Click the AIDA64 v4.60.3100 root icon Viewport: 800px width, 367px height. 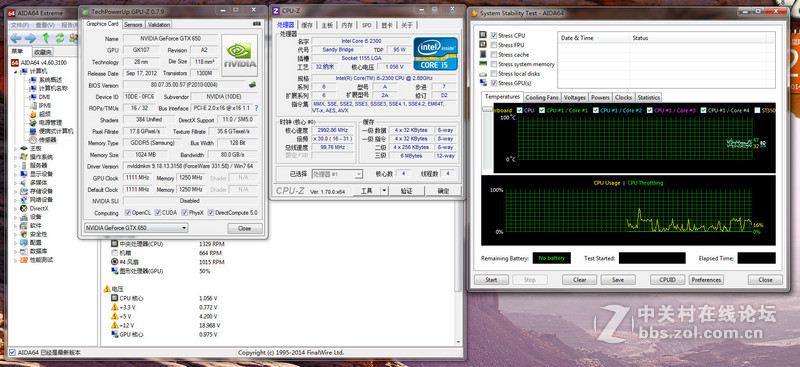pyautogui.click(x=14, y=62)
